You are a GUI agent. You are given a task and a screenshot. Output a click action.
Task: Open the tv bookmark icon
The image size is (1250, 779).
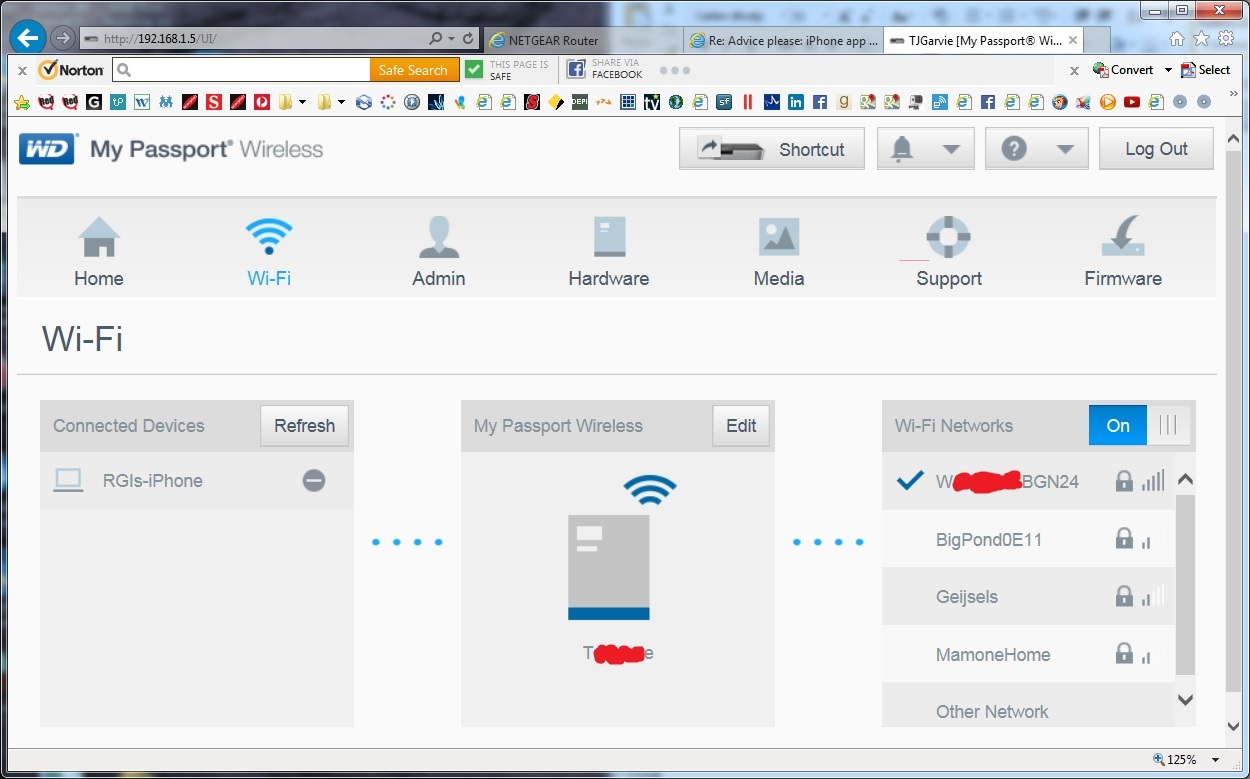point(652,102)
